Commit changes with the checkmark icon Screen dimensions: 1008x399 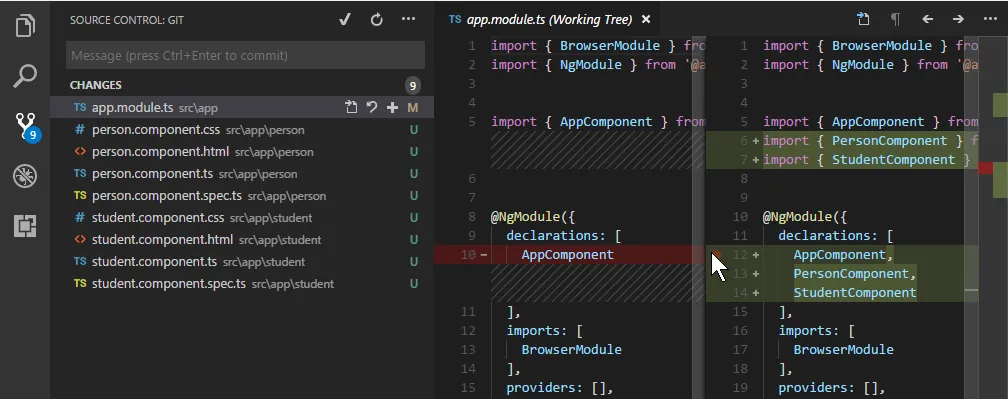click(345, 19)
